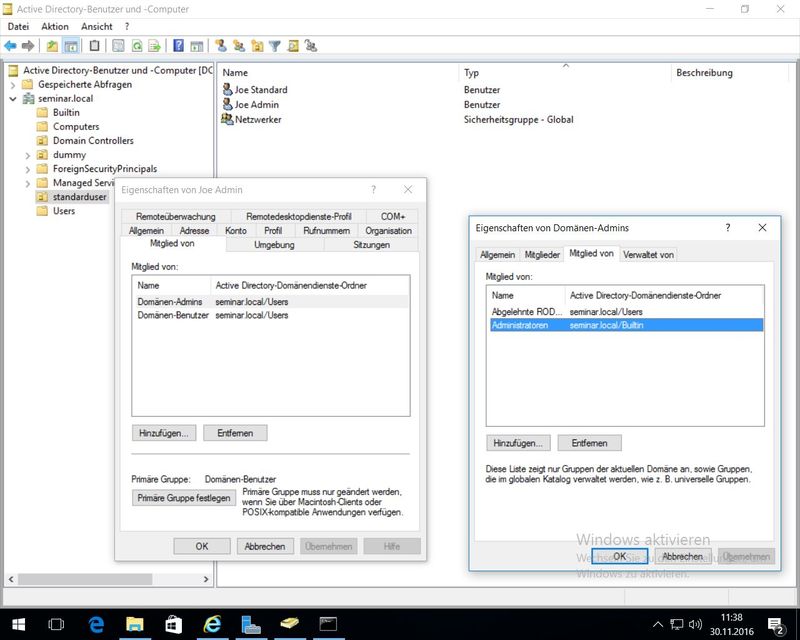
Task: Click the Up one level folder icon
Action: pos(53,46)
